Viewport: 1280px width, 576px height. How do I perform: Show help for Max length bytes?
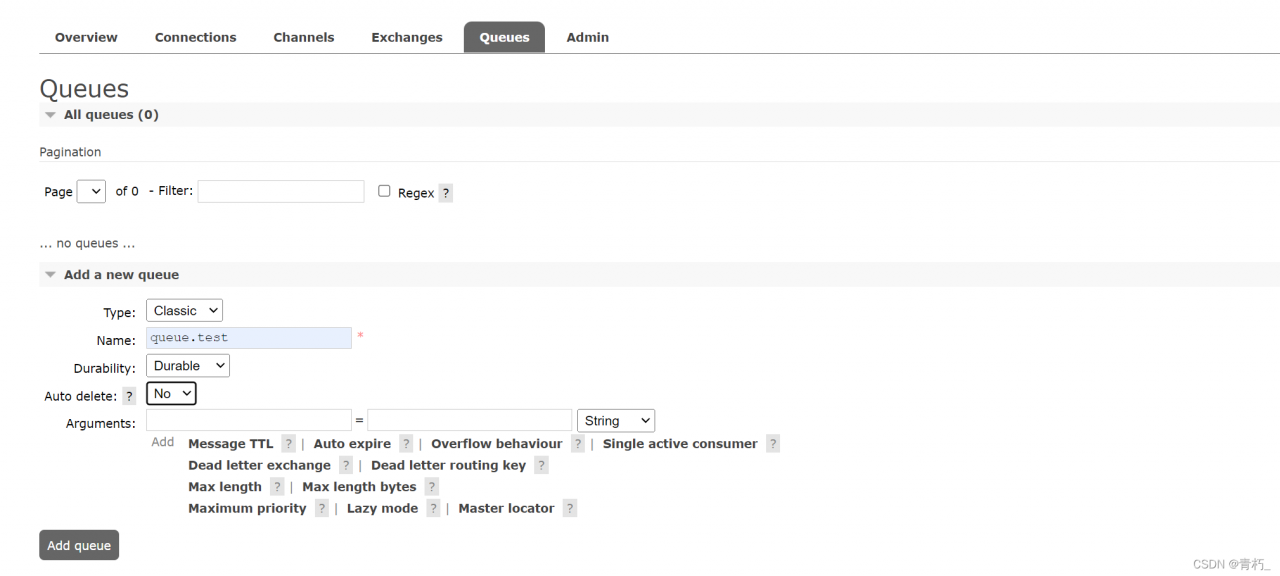click(431, 487)
